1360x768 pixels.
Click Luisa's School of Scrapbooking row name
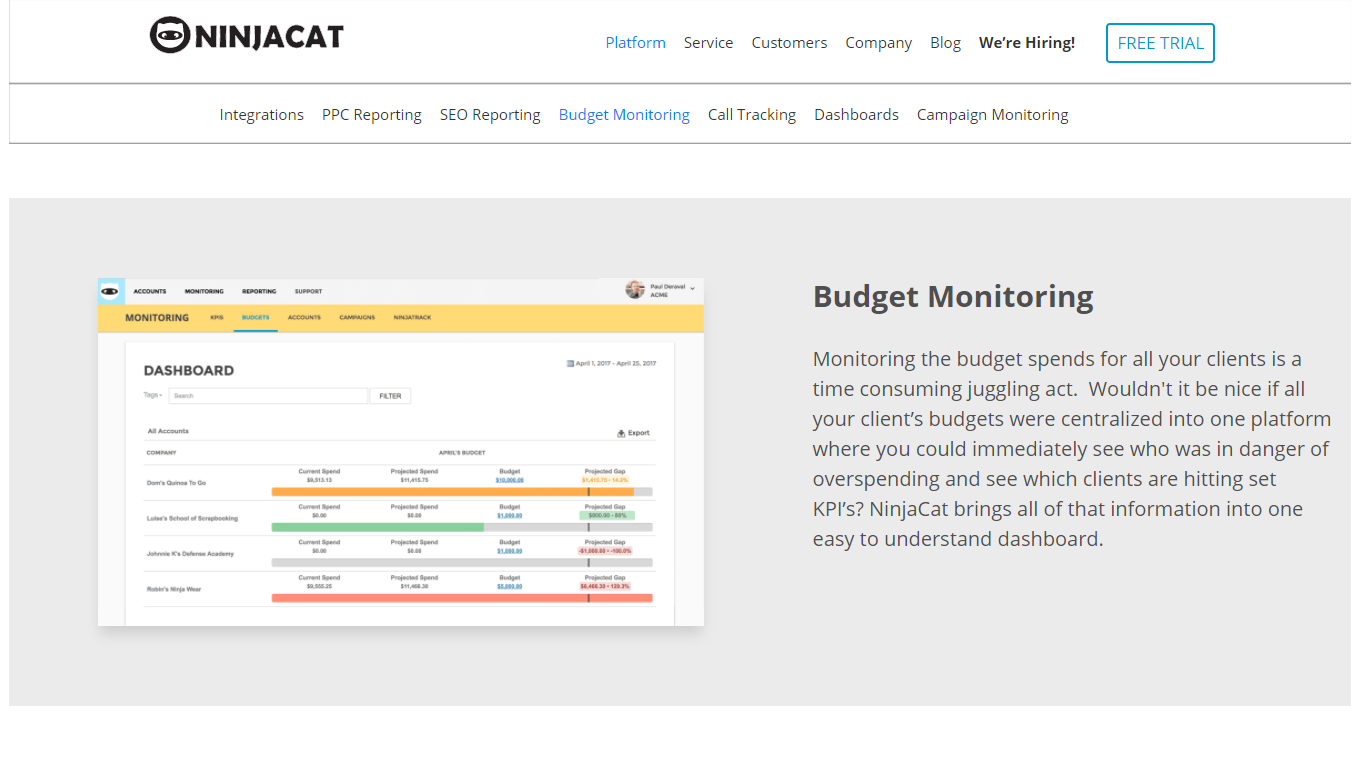[192, 518]
